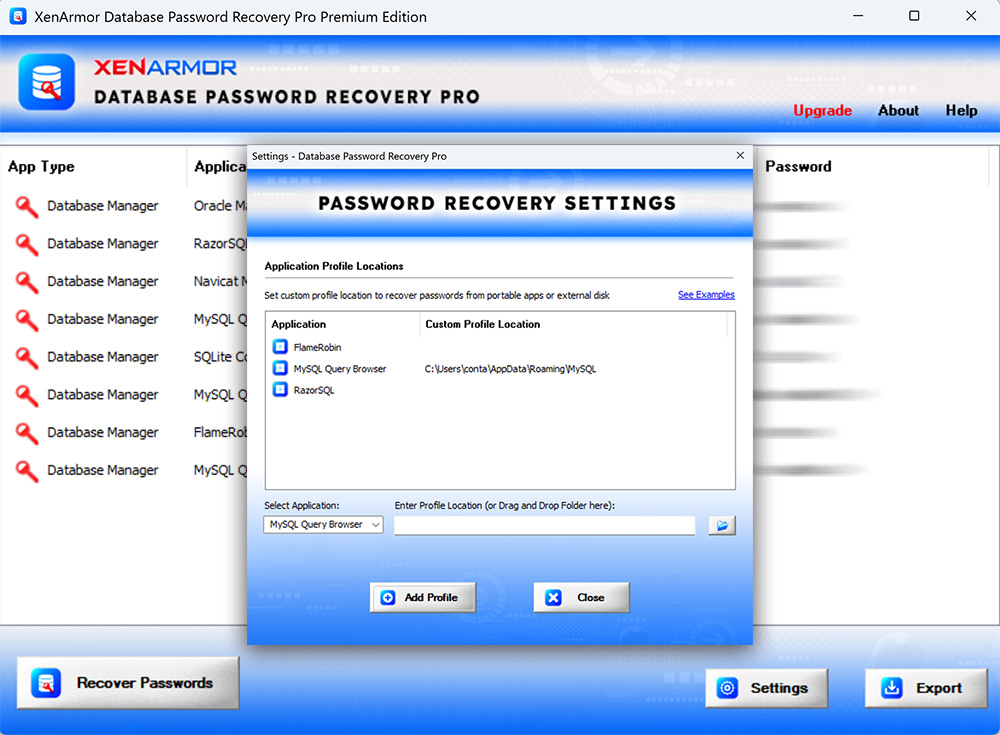Click the Settings button at the bottom
This screenshot has width=1000, height=735.
click(767, 688)
